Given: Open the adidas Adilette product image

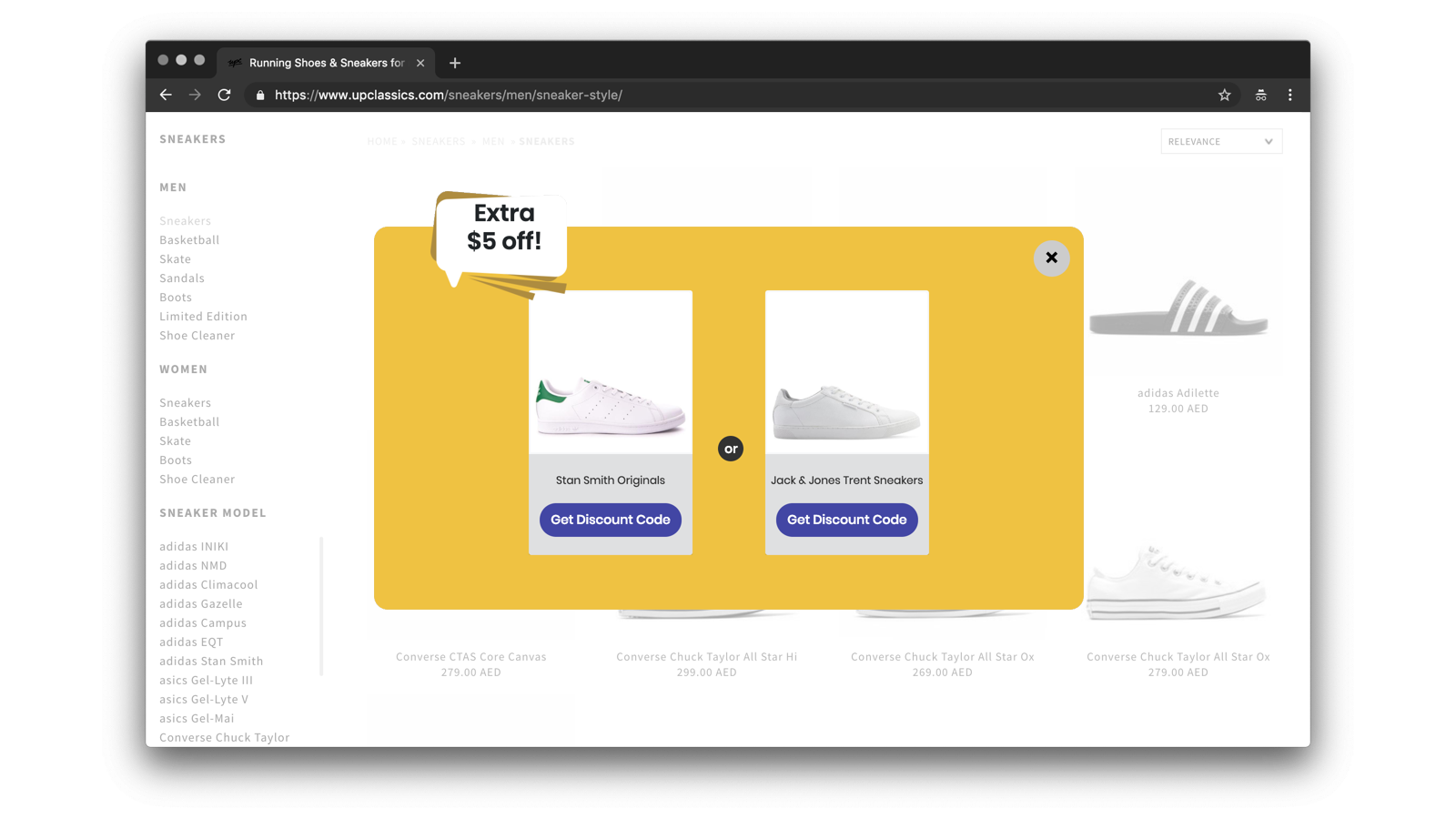Looking at the screenshot, I should pos(1178,308).
